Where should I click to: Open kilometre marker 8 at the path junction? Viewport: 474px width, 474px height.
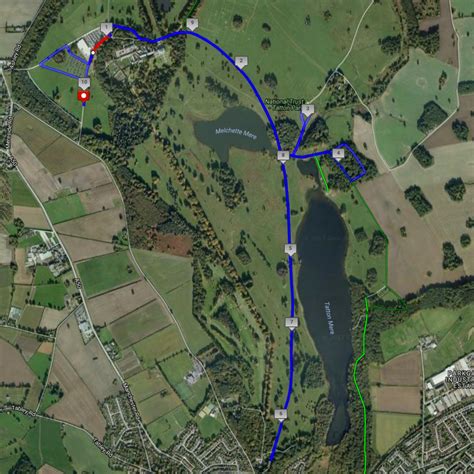tap(283, 156)
